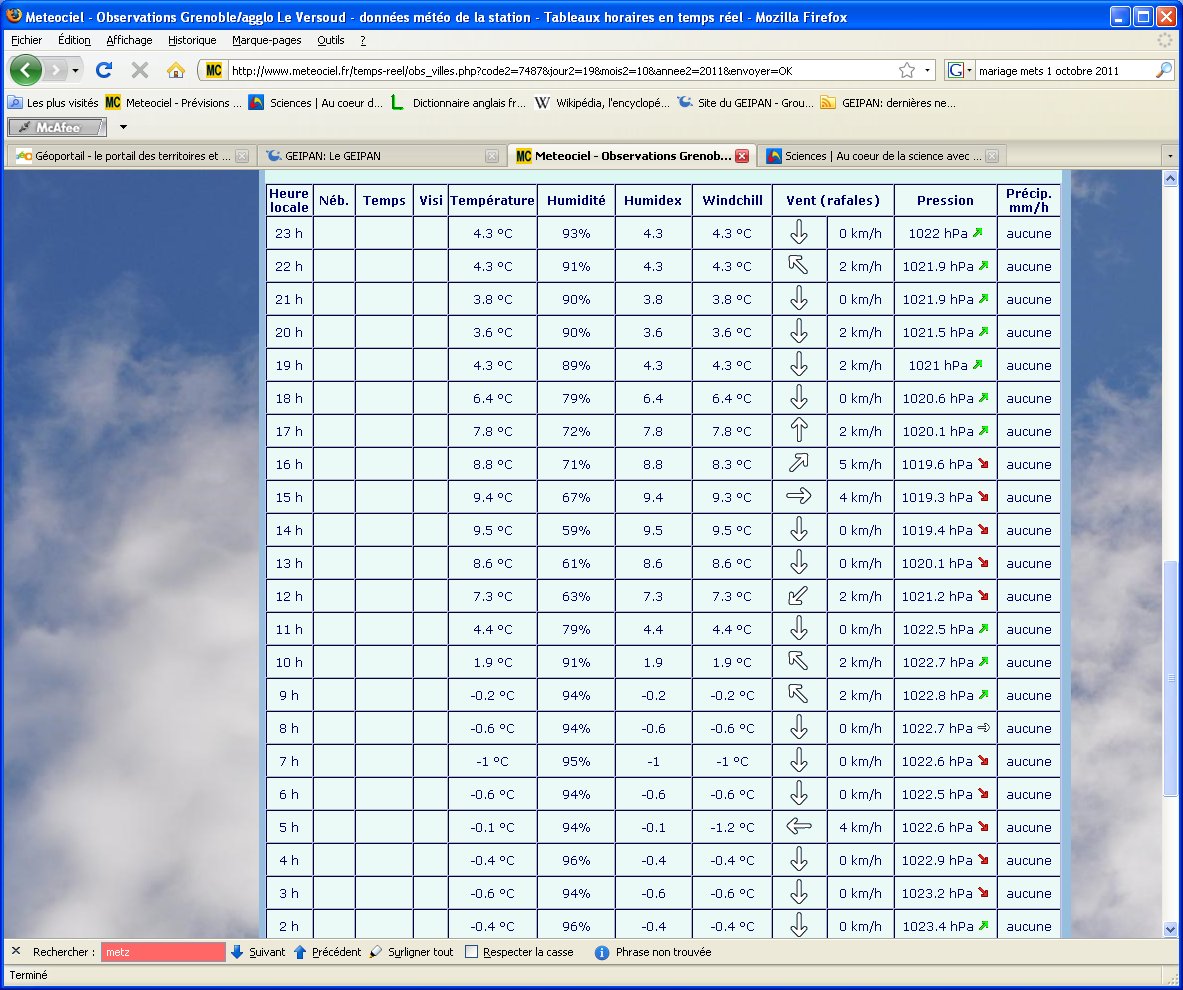
Task: Click the search magnifier icon in search box
Action: [x=1163, y=70]
